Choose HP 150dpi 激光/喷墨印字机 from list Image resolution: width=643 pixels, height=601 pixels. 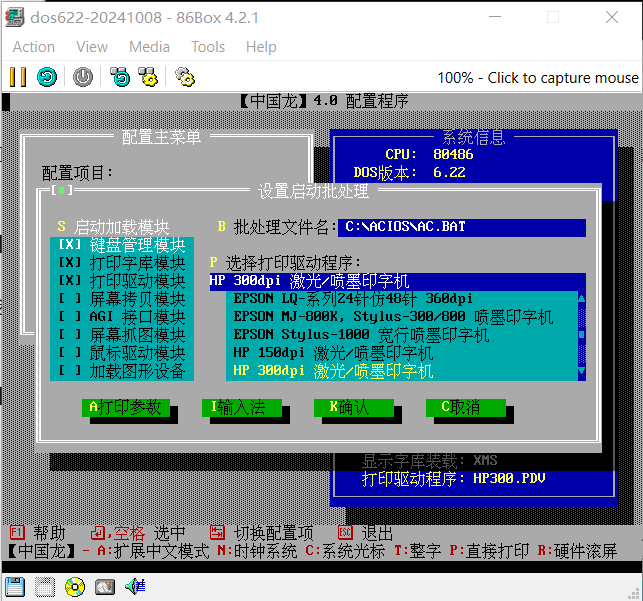click(x=333, y=353)
